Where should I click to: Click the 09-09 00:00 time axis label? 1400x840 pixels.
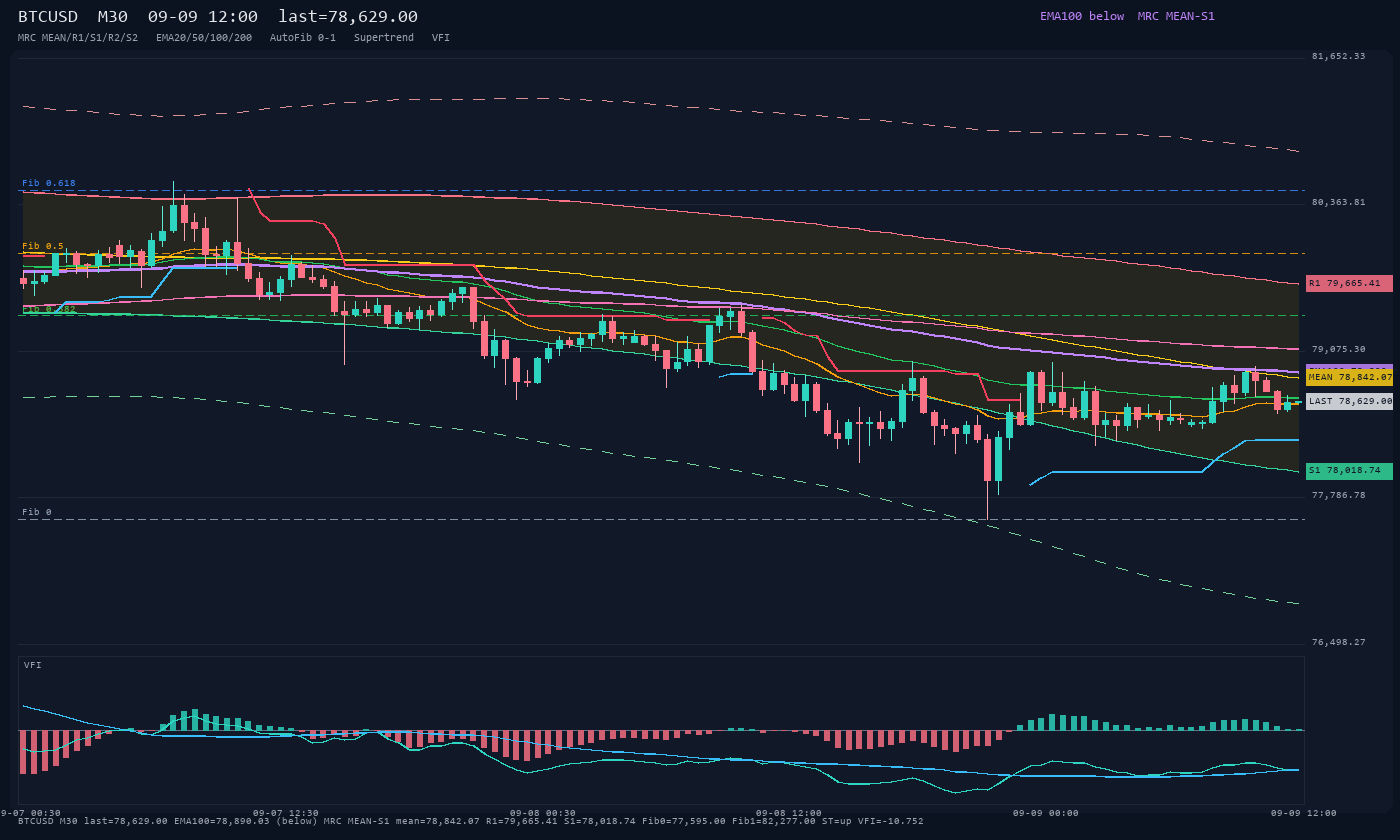coord(1046,813)
